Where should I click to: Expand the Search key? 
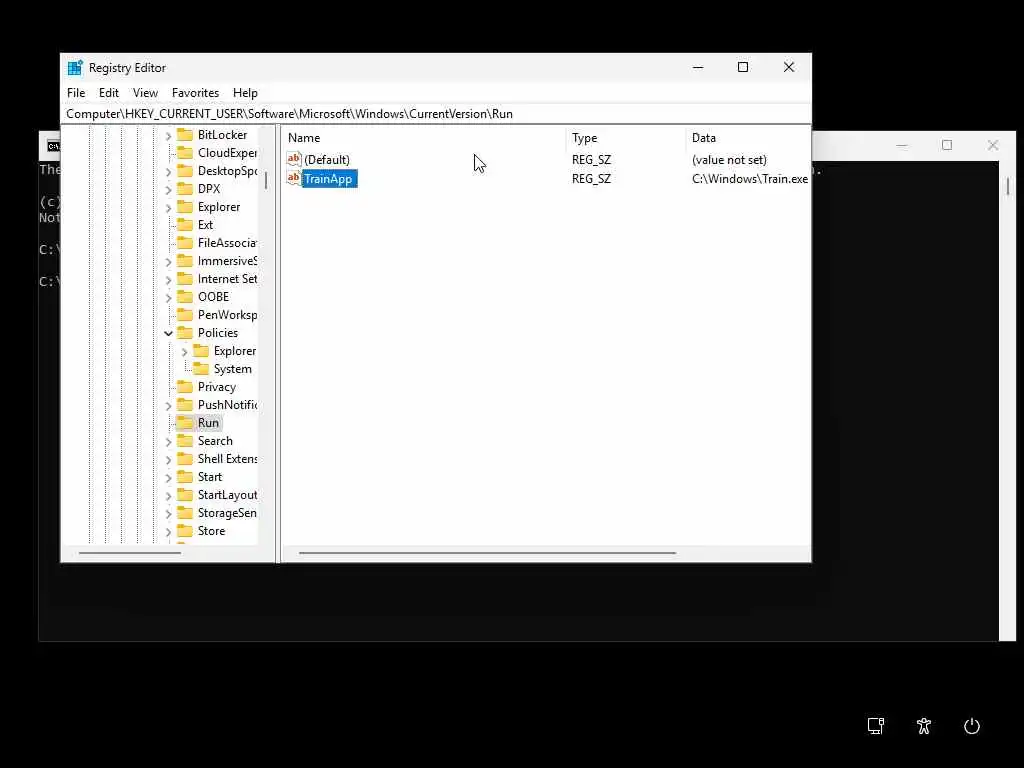click(168, 441)
